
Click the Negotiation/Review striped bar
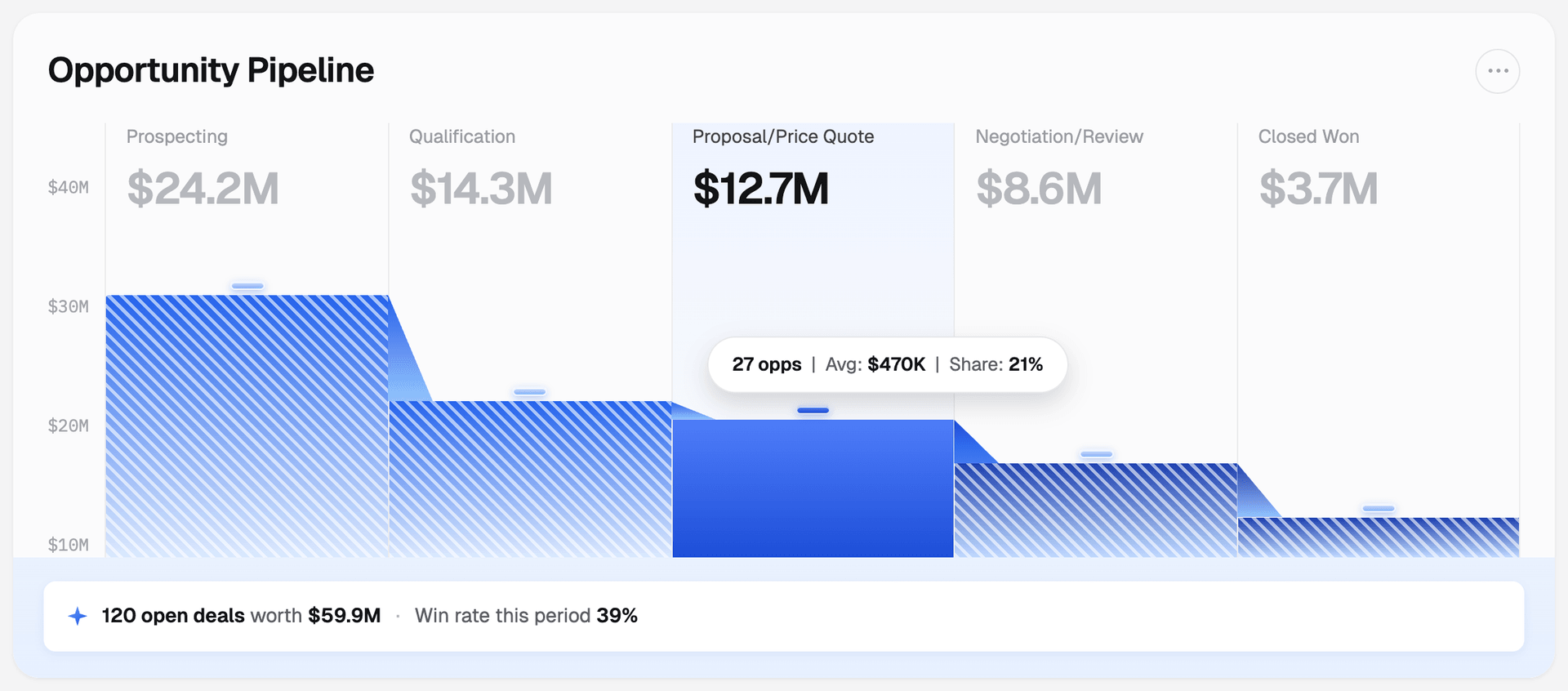pyautogui.click(x=1096, y=510)
